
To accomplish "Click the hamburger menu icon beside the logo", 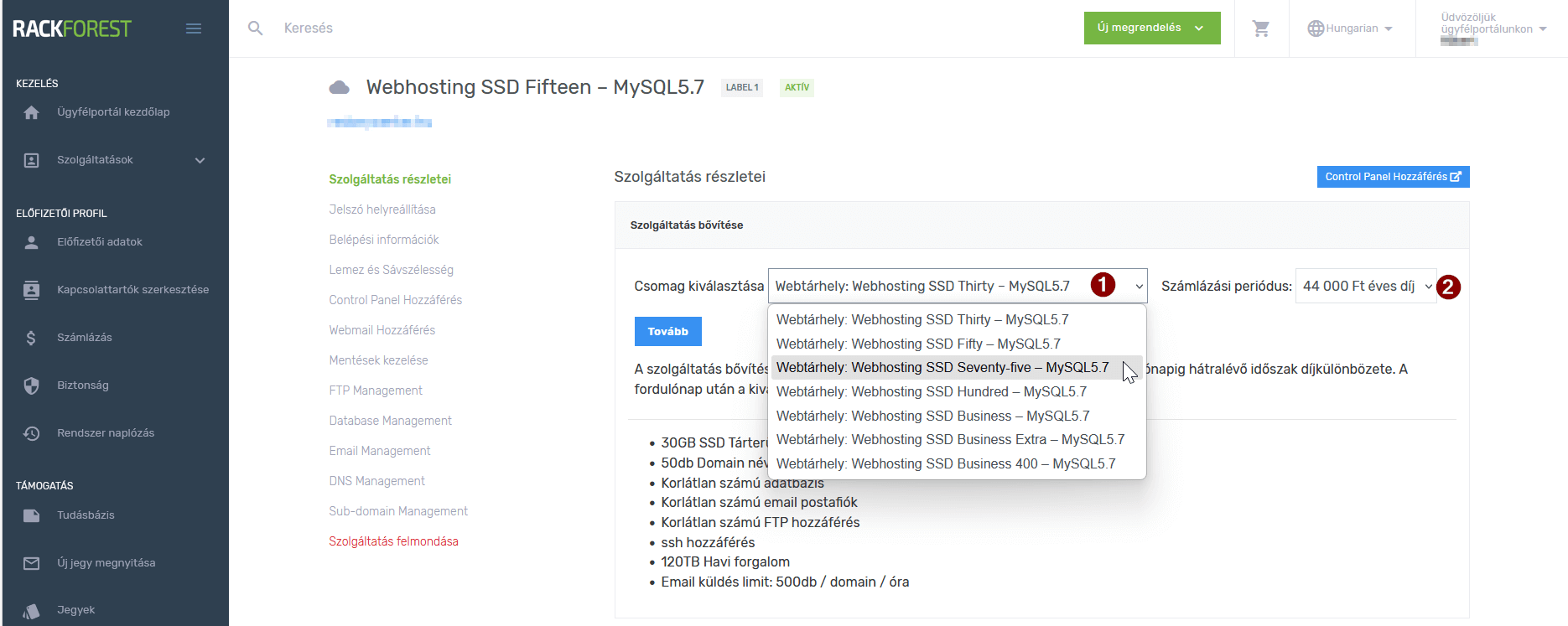I will [194, 28].
